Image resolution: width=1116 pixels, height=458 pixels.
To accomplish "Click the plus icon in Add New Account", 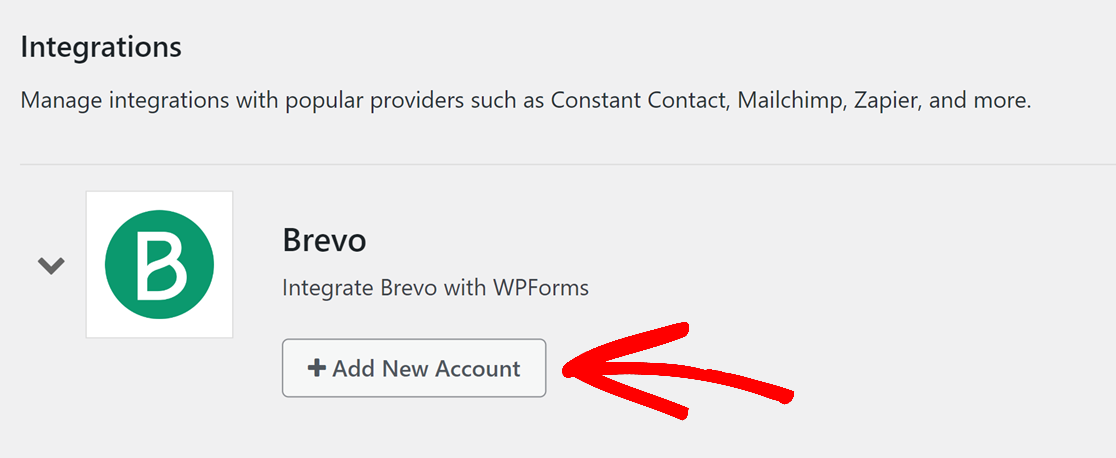I will coord(316,368).
